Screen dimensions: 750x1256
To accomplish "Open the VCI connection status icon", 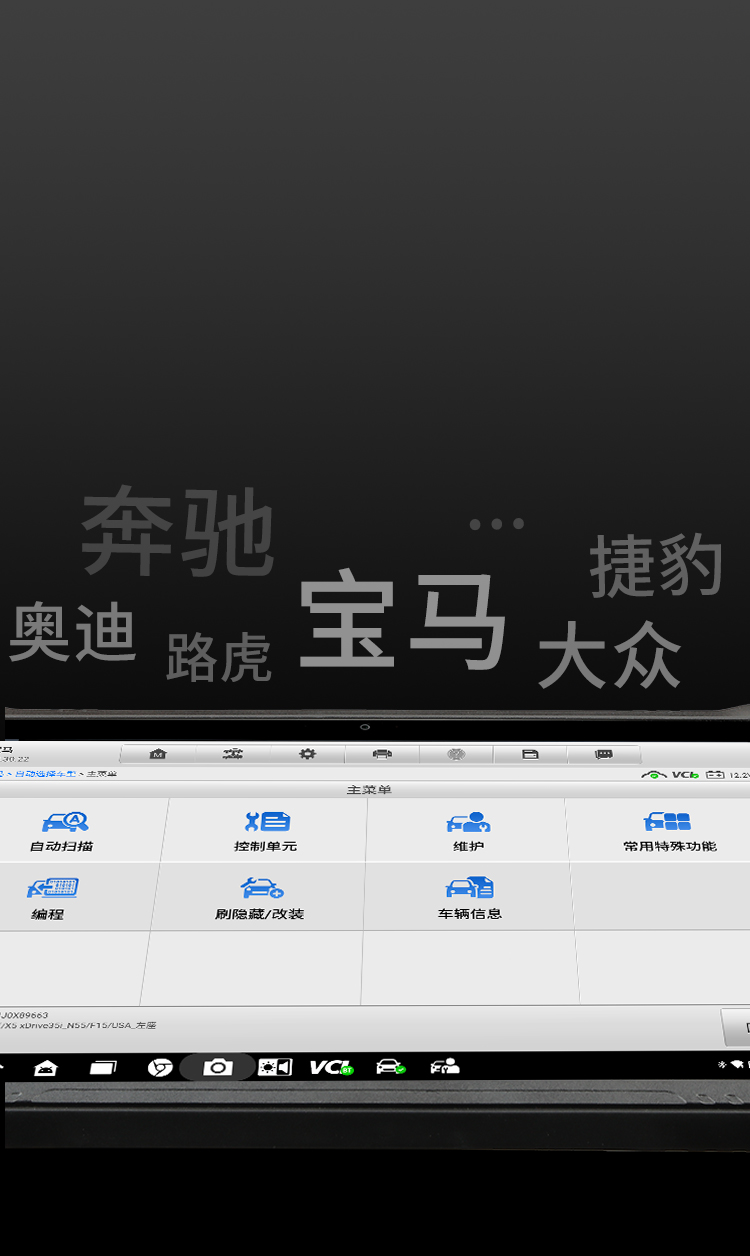I will pos(330,1067).
